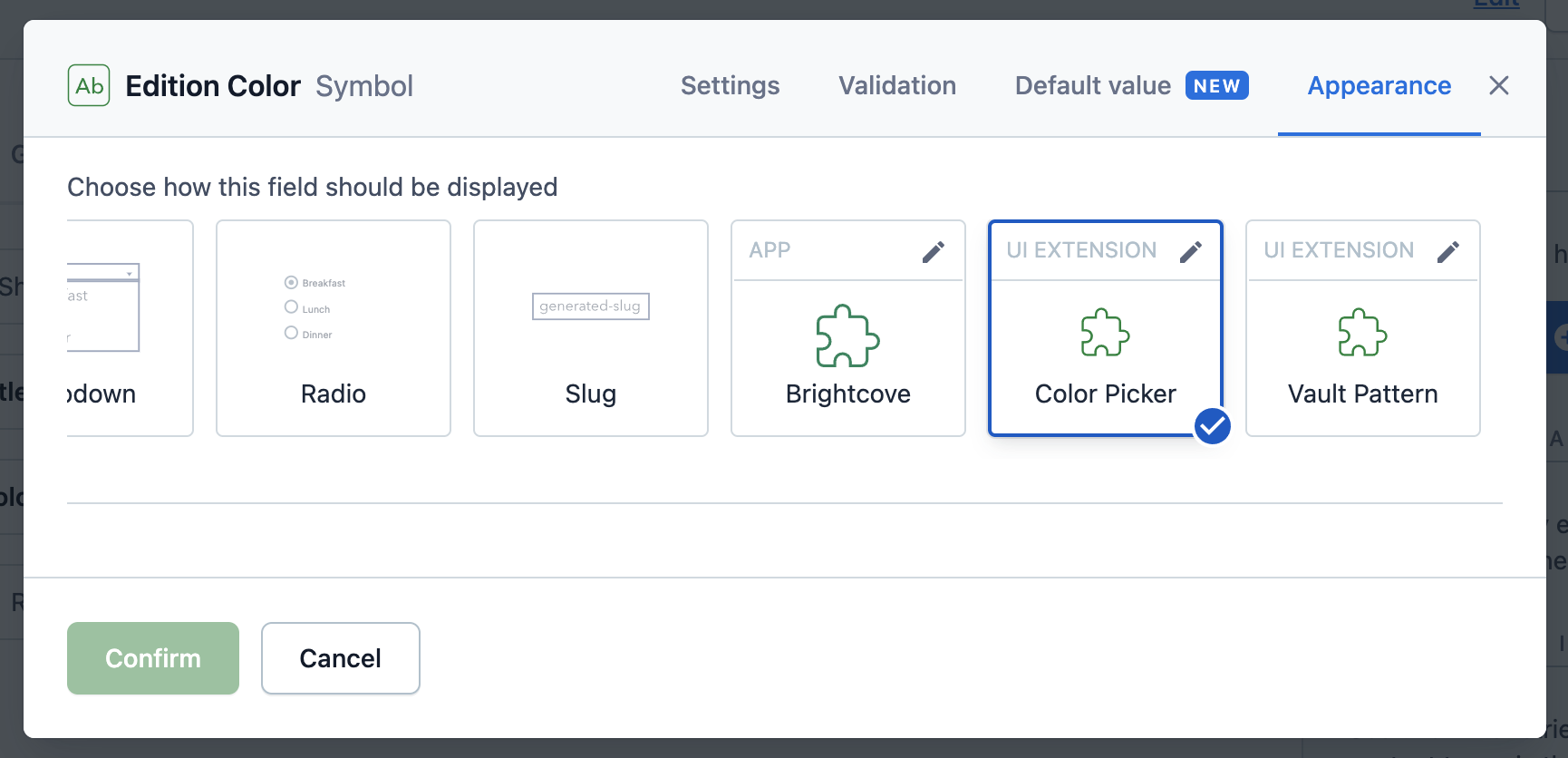
Task: Choose the Slug appearance card
Action: pos(590,328)
